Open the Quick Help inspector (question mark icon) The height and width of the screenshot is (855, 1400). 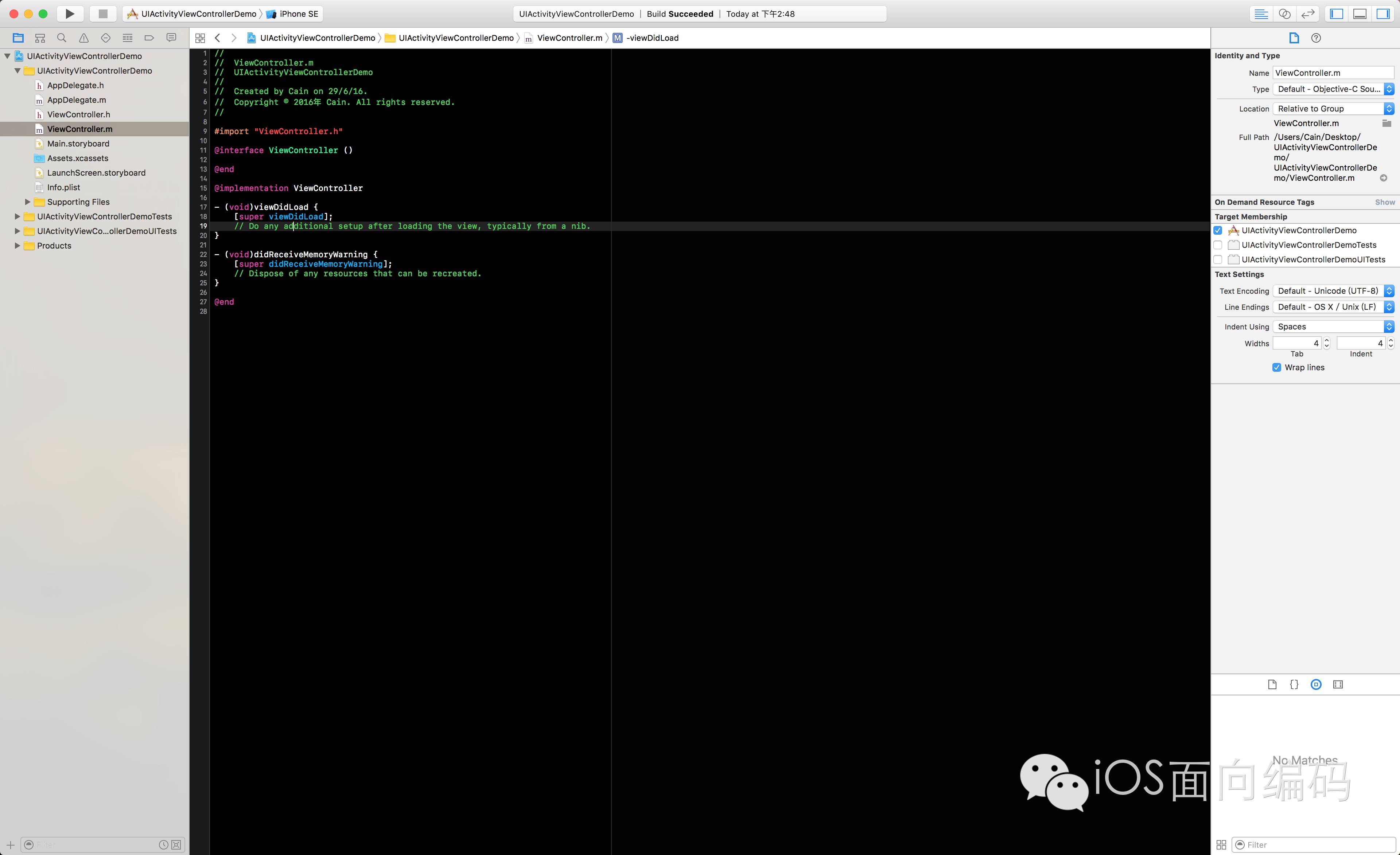[1316, 38]
